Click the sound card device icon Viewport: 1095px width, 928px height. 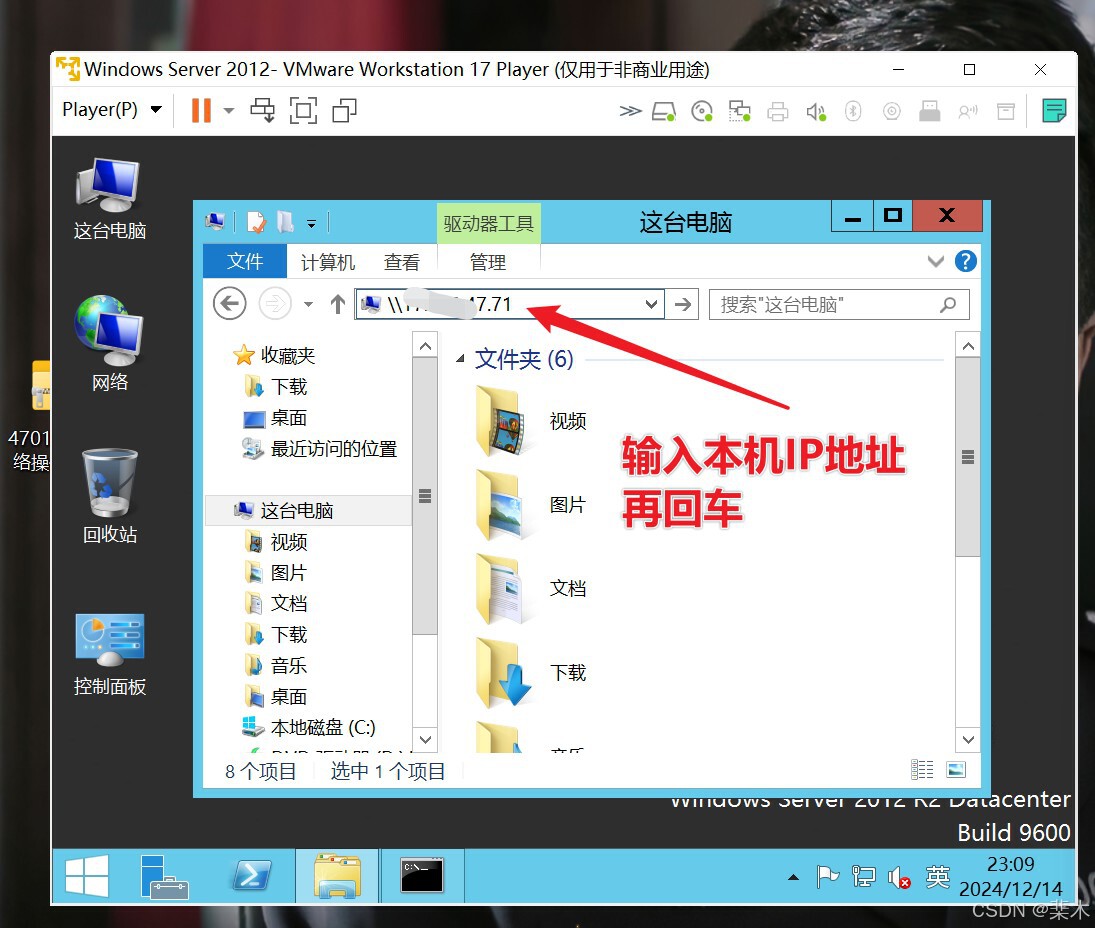tap(816, 111)
